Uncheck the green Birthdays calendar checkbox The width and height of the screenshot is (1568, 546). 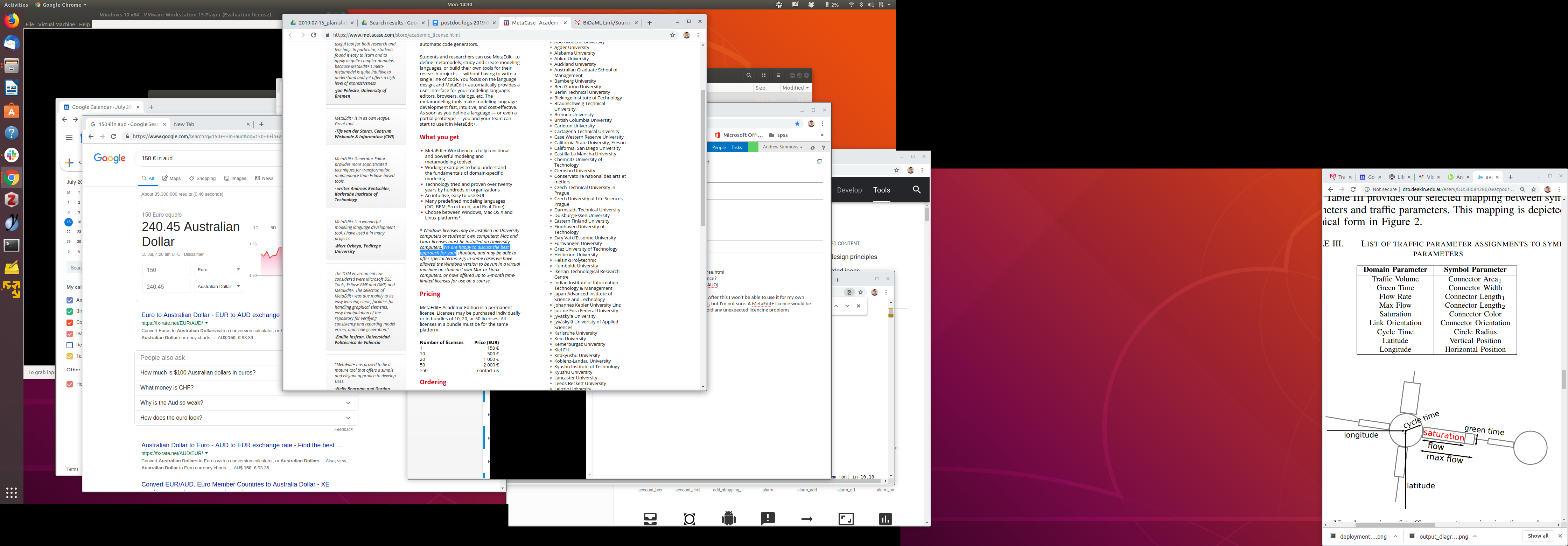coord(69,311)
